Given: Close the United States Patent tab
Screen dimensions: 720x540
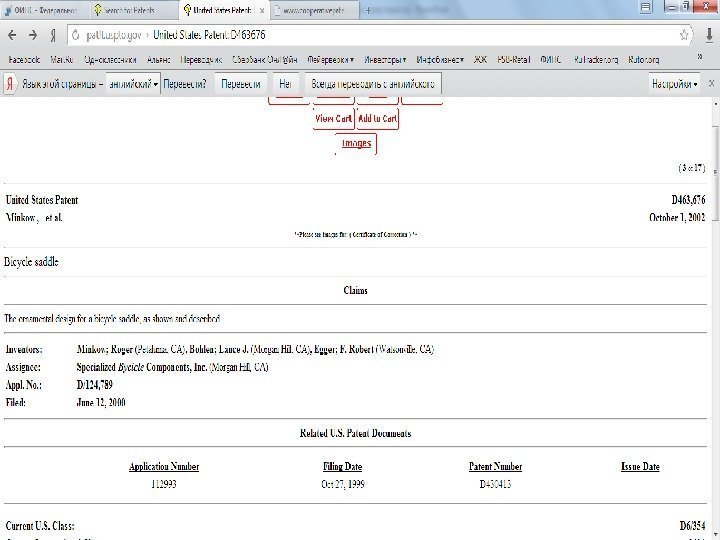Looking at the screenshot, I should pos(262,10).
